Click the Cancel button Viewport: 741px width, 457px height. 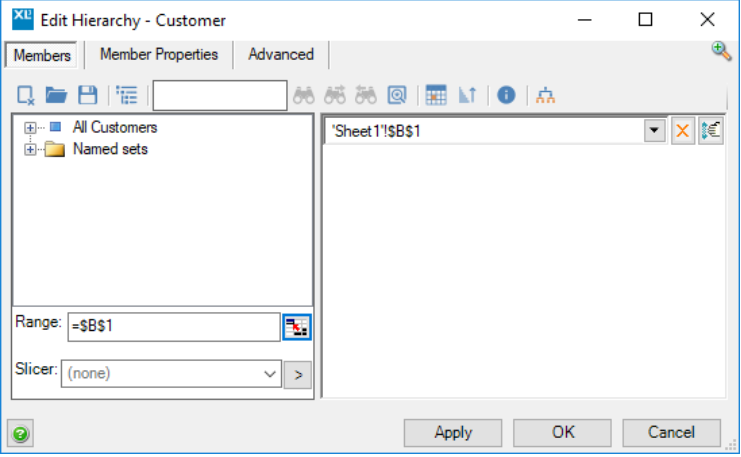(x=672, y=433)
